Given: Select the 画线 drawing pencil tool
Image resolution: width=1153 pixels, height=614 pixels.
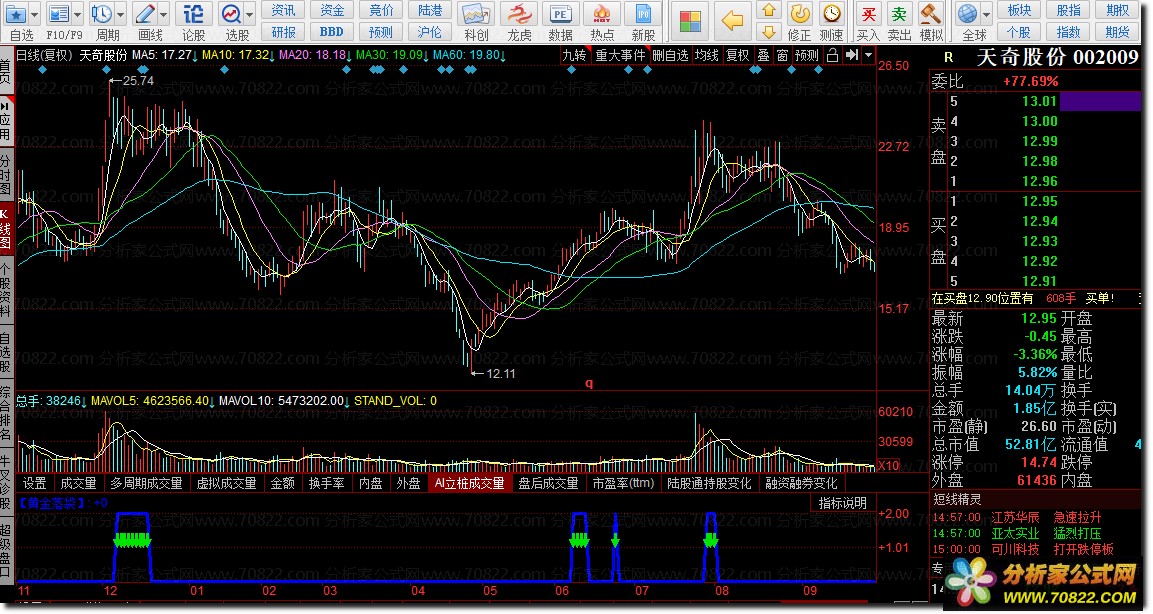Looking at the screenshot, I should (x=145, y=14).
